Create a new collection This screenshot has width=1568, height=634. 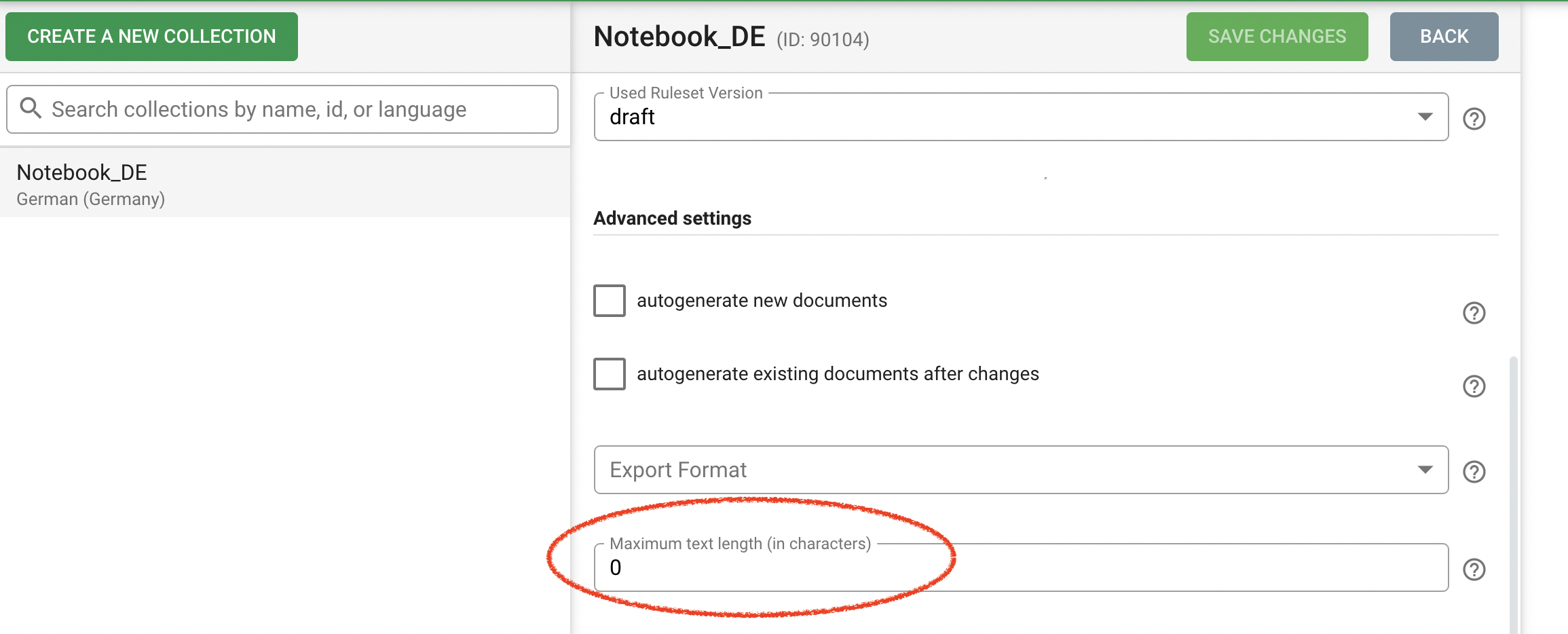pos(151,36)
